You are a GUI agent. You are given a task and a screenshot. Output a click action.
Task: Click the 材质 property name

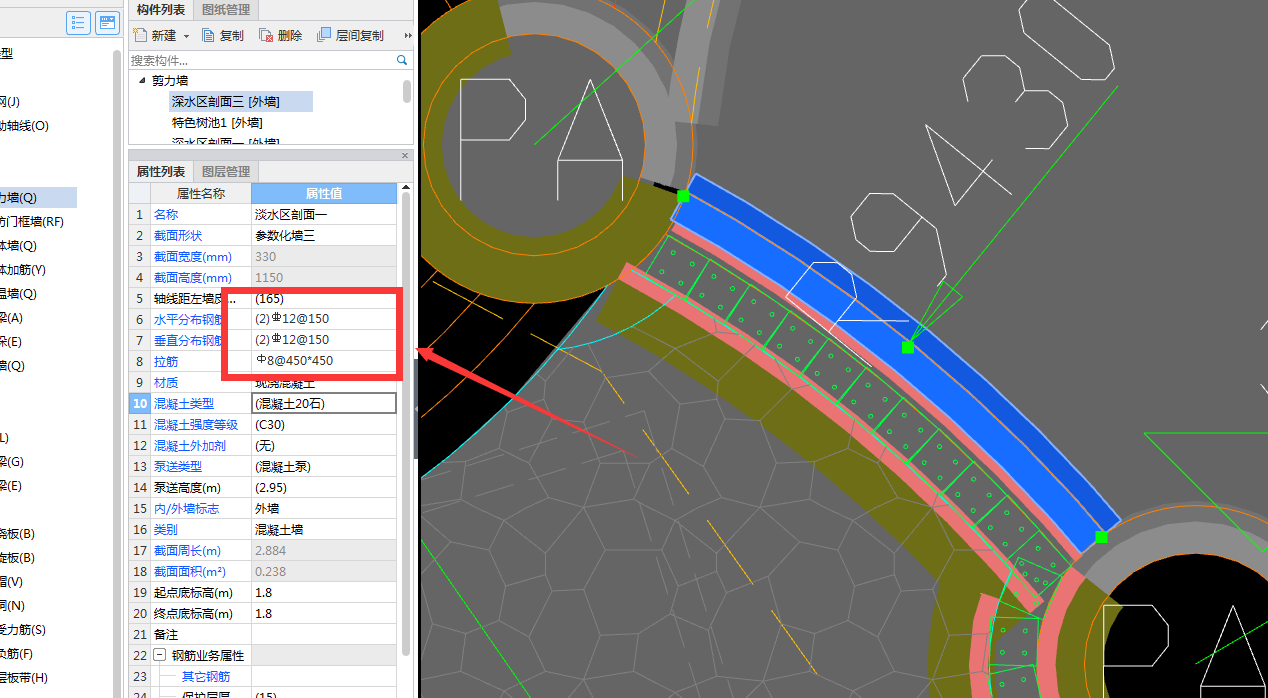pyautogui.click(x=166, y=382)
